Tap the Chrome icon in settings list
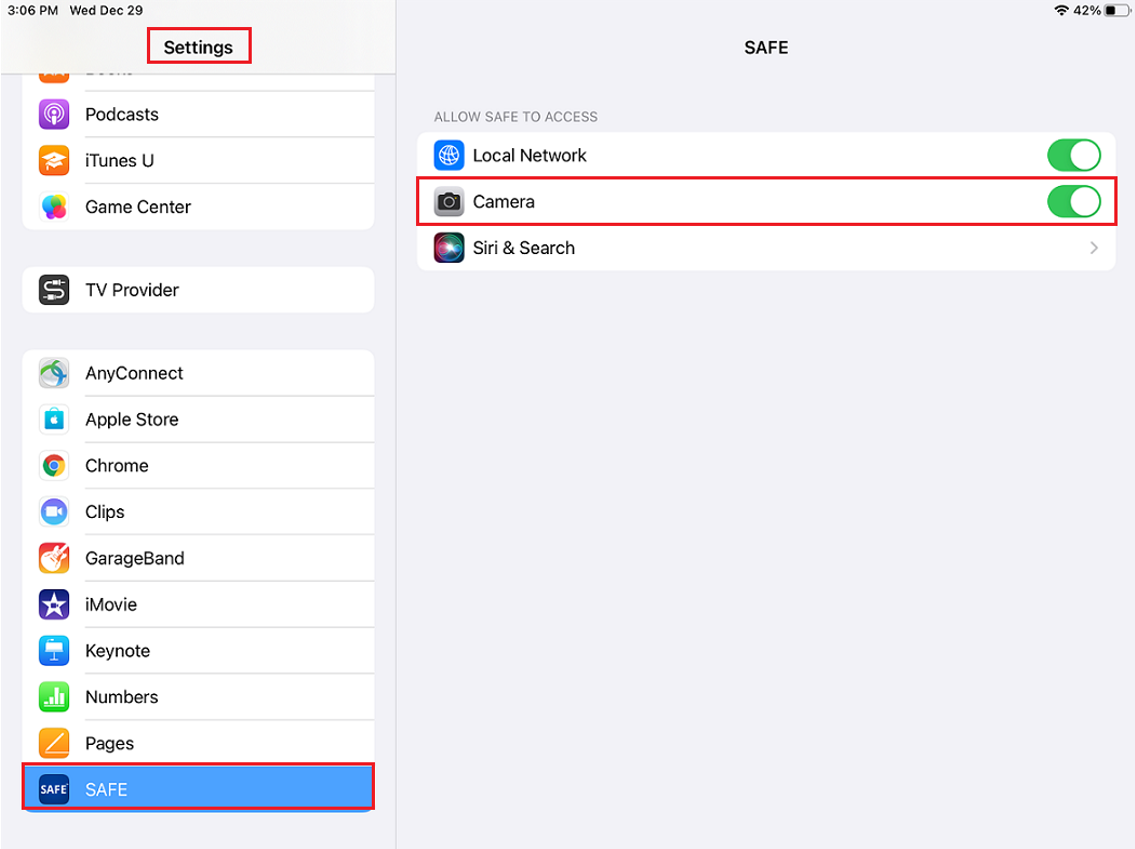The width and height of the screenshot is (1135, 849). coord(54,466)
